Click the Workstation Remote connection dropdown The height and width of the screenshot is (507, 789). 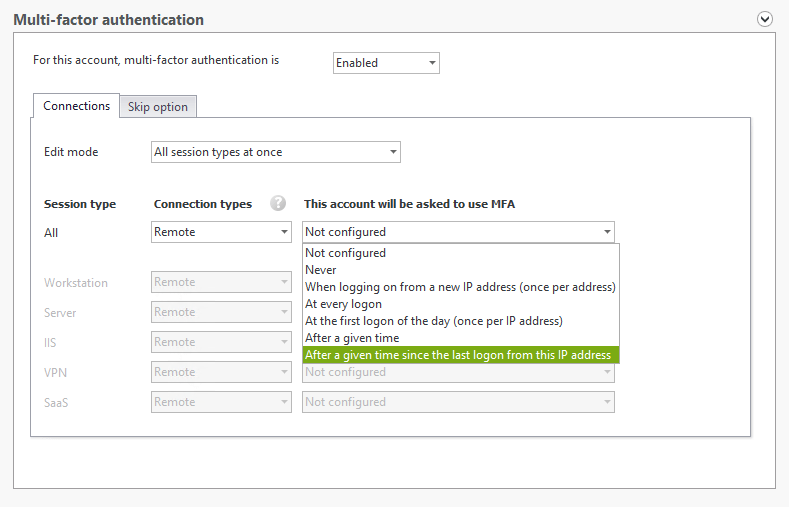(221, 282)
